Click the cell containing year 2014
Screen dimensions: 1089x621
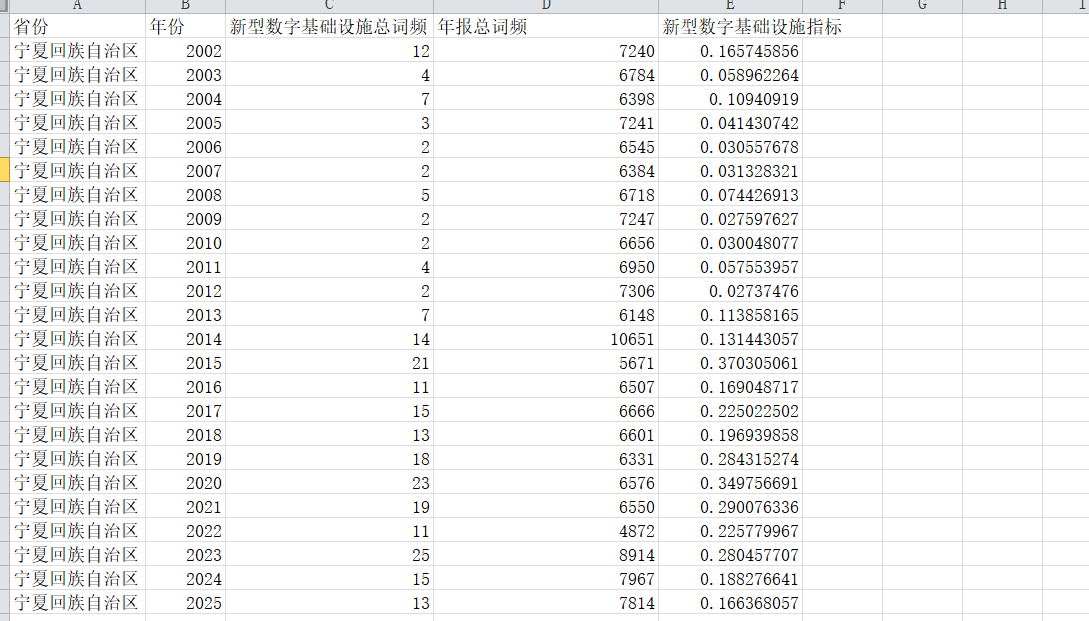click(185, 339)
